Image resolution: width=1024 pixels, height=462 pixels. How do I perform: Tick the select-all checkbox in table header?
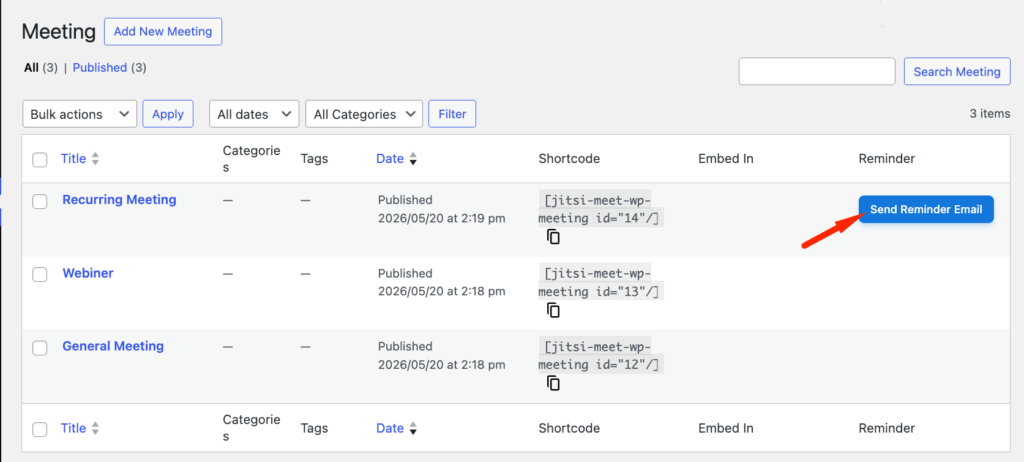coord(40,159)
